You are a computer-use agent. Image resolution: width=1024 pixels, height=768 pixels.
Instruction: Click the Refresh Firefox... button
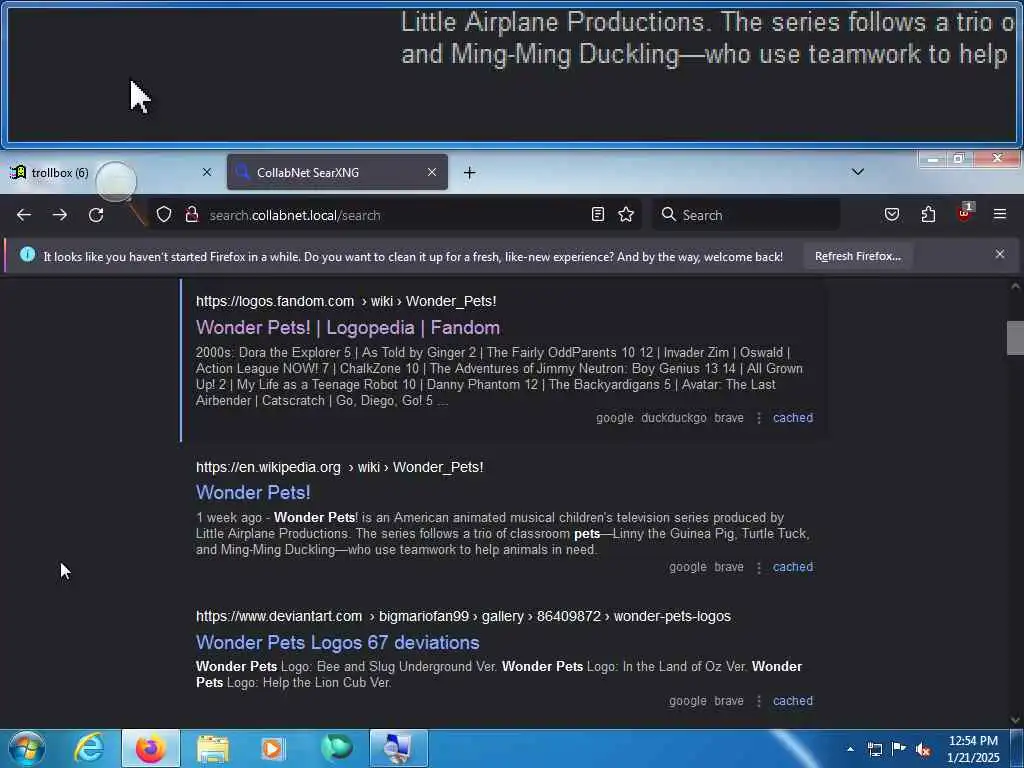(x=857, y=256)
